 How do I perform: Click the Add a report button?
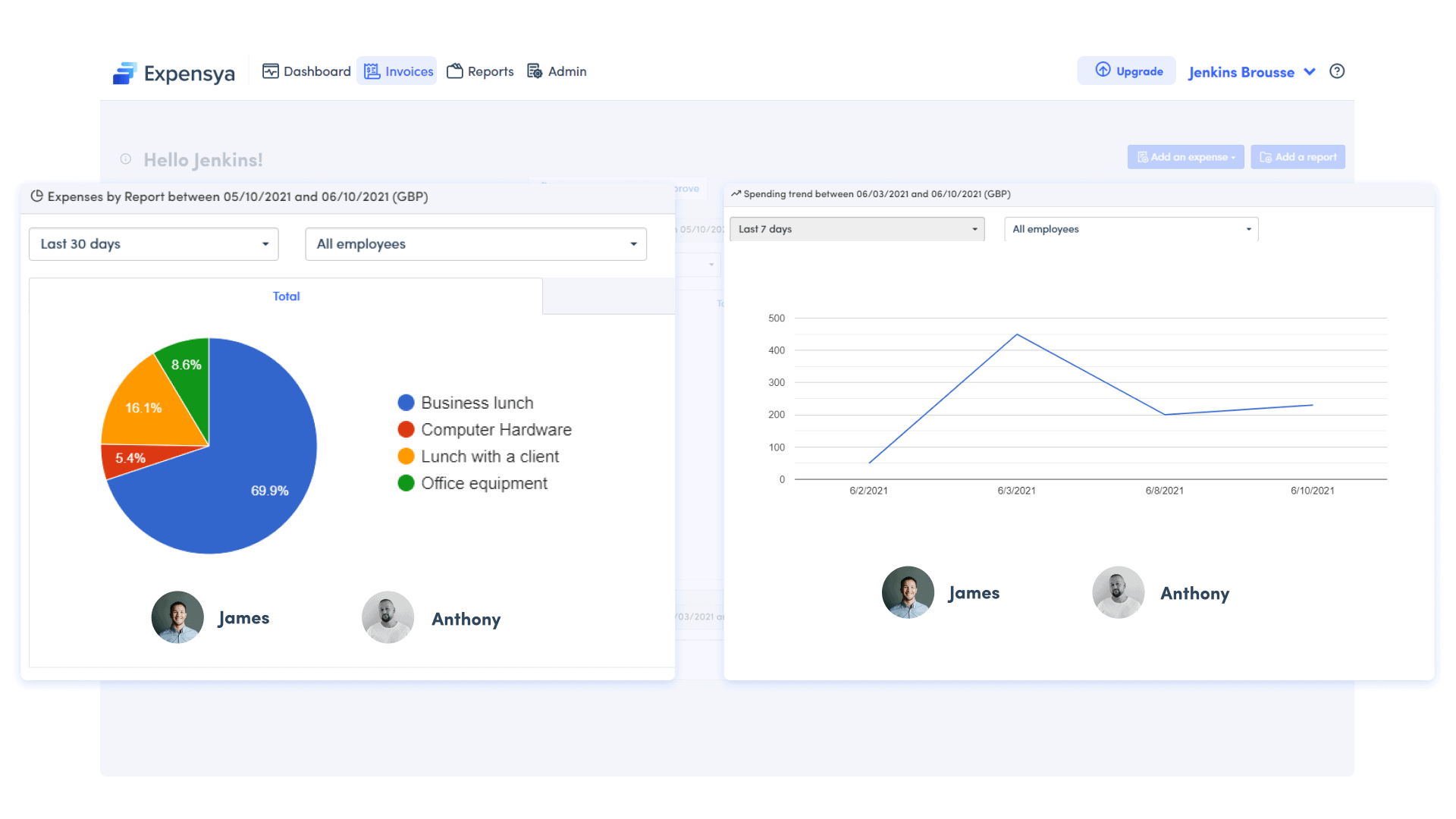click(x=1298, y=157)
